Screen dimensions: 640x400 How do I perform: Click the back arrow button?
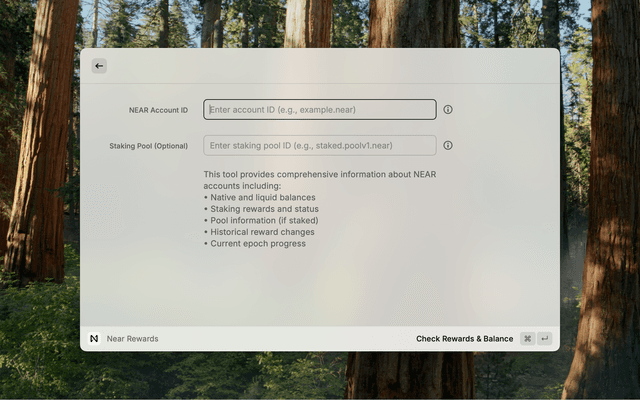(99, 66)
